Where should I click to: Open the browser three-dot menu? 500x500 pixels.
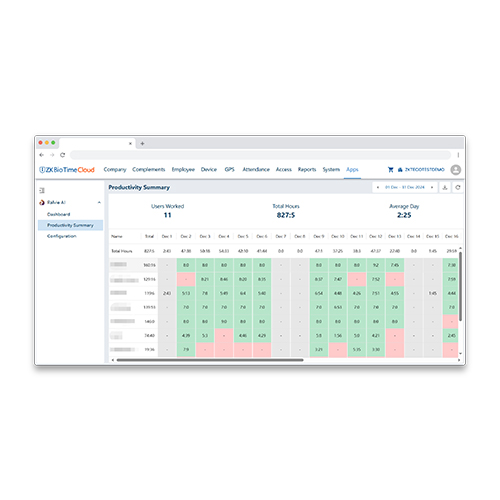pos(458,155)
